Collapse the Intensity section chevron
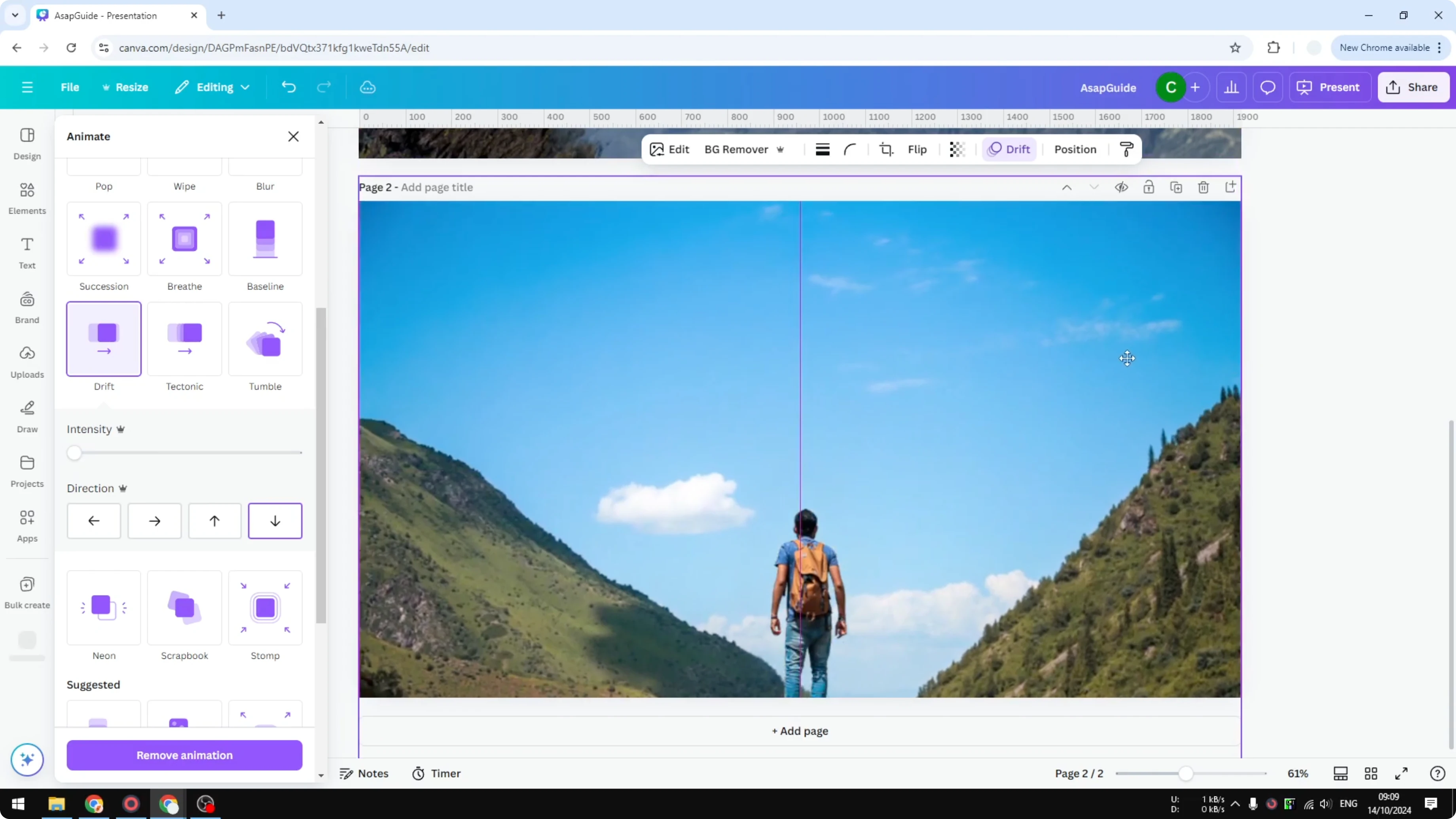 (x=120, y=430)
